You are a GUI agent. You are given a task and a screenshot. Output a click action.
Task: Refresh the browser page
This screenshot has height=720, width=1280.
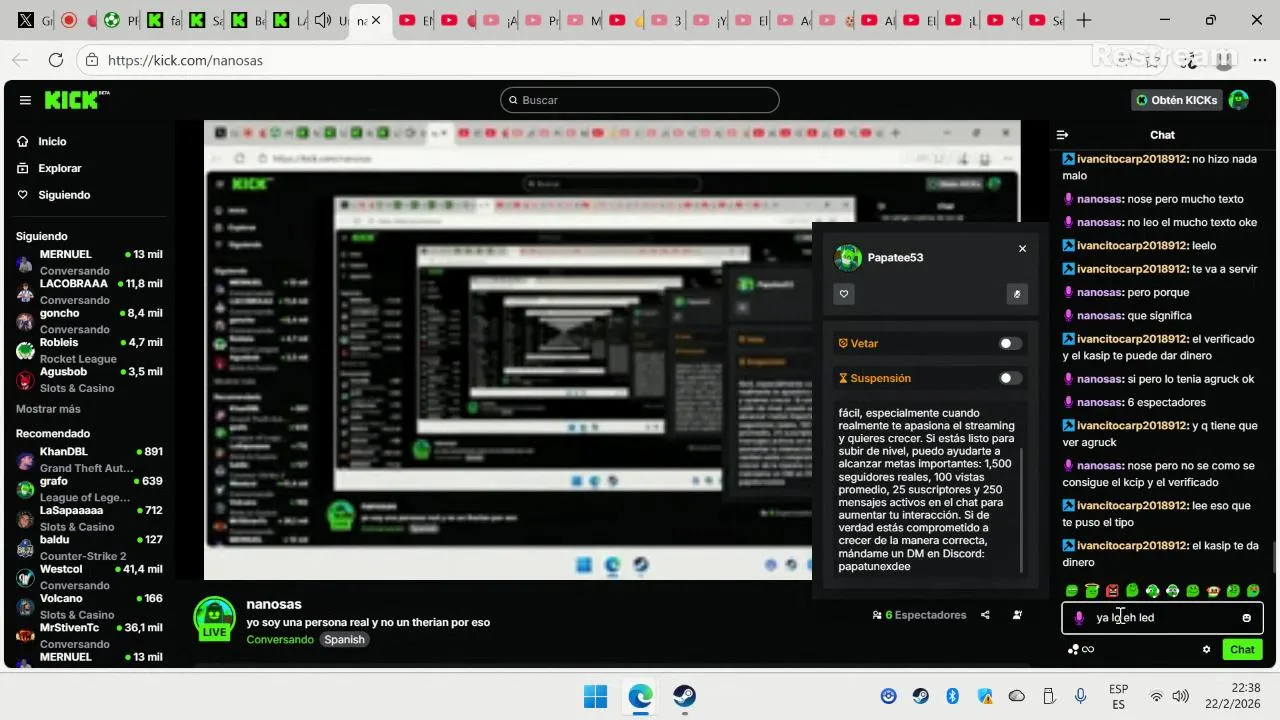(56, 60)
